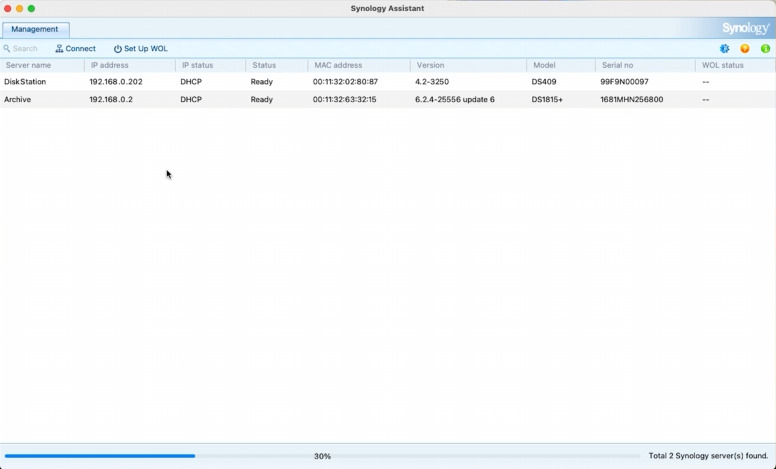Open the blue gear preferences icon
The width and height of the screenshot is (776, 469).
click(x=725, y=48)
